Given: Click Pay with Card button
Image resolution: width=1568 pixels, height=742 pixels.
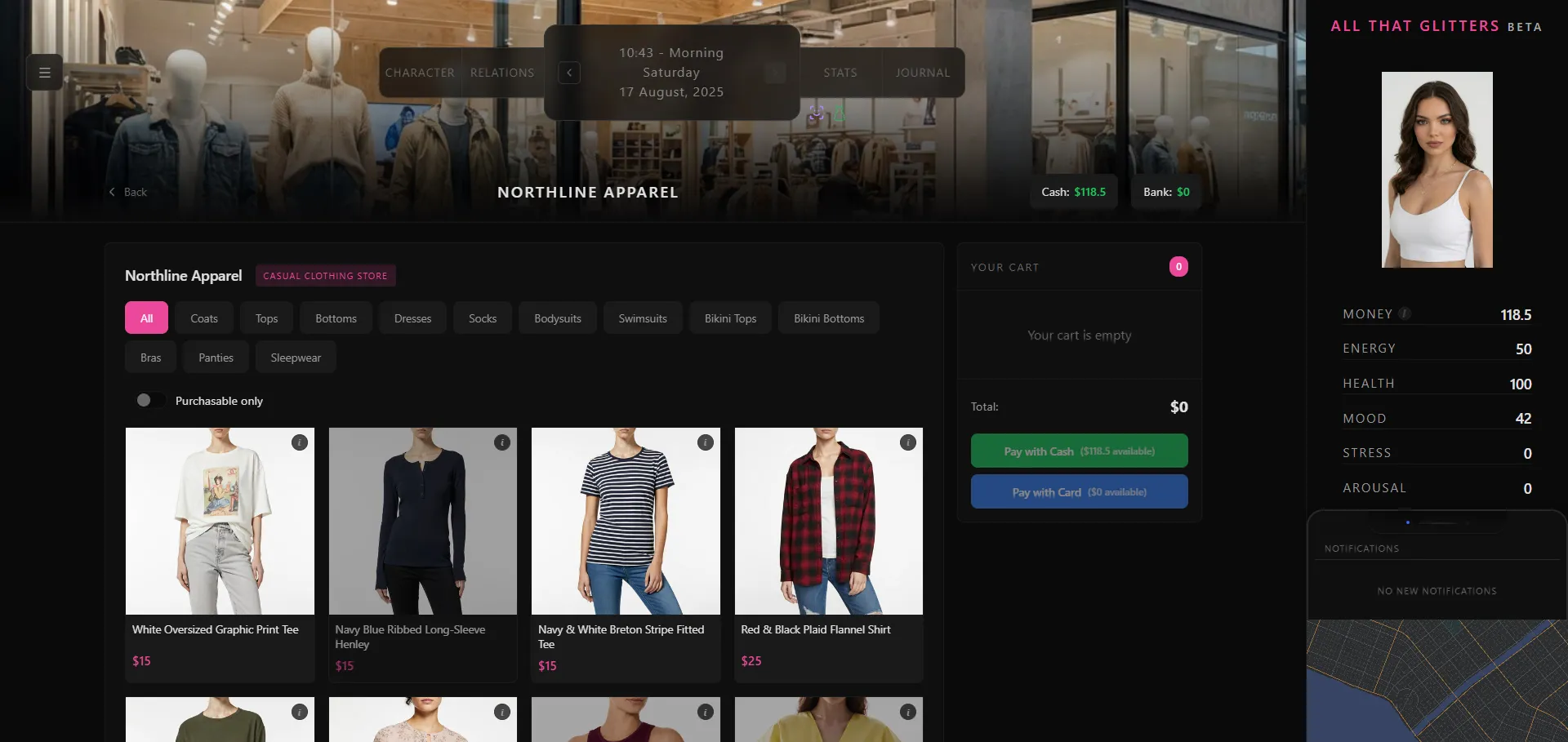Looking at the screenshot, I should (1080, 492).
